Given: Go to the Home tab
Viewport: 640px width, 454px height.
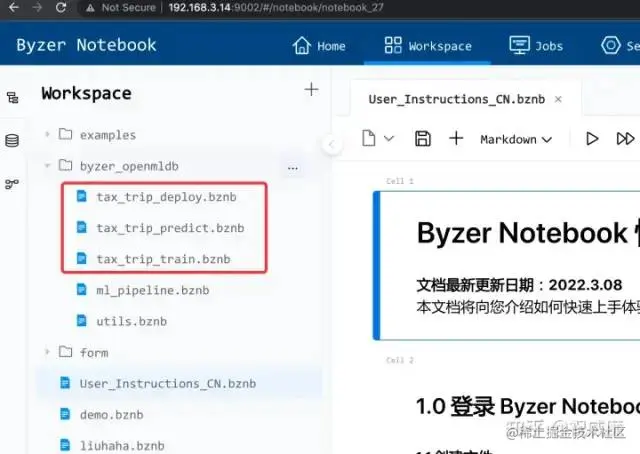Looking at the screenshot, I should pyautogui.click(x=319, y=46).
